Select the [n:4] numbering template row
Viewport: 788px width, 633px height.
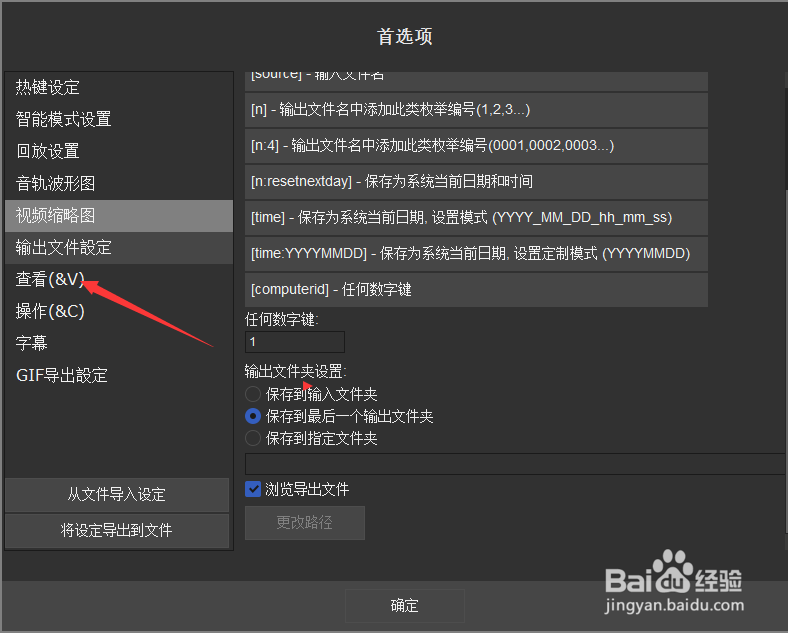pyautogui.click(x=476, y=146)
